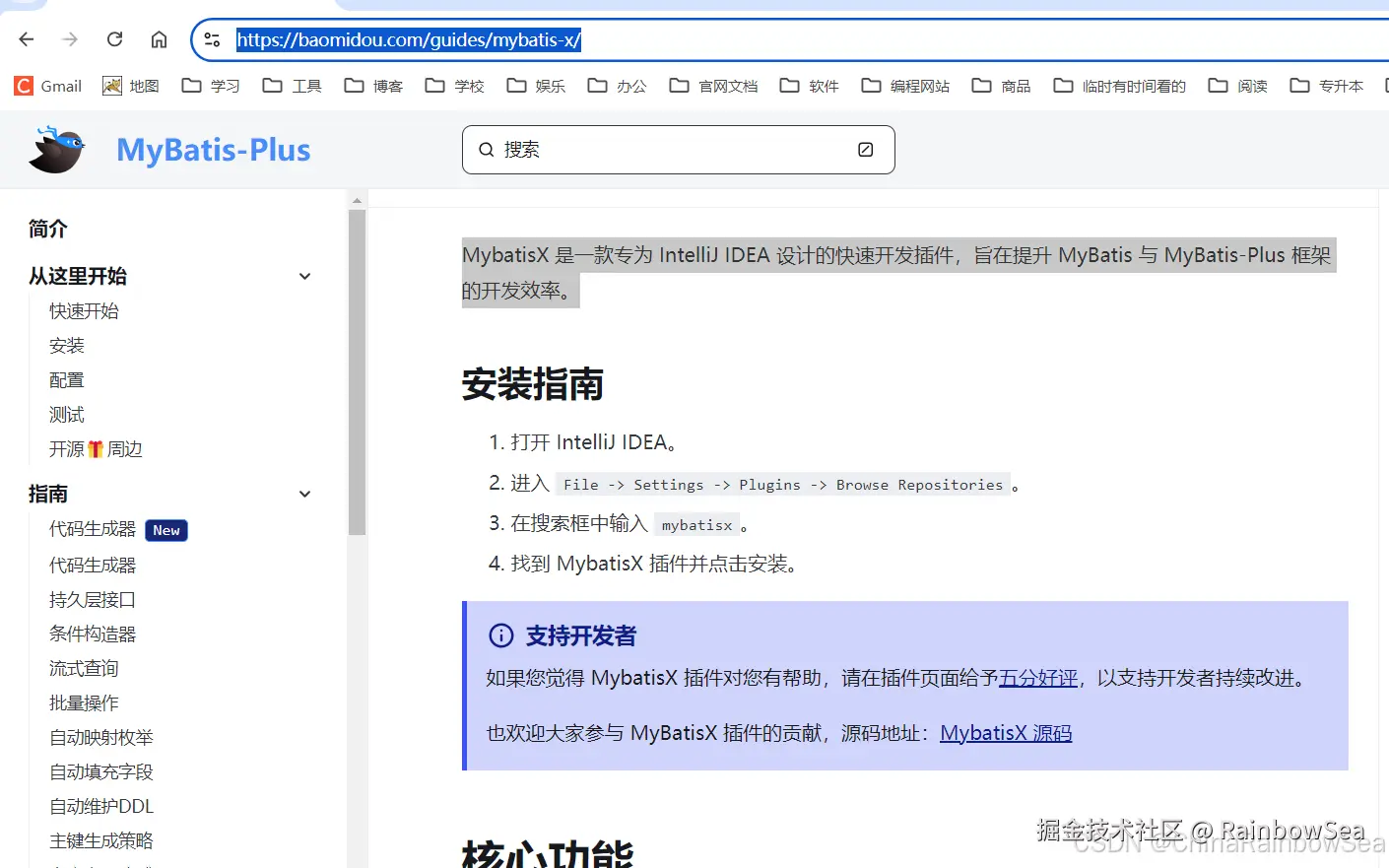Open 测试 in the sidebar

click(67, 415)
